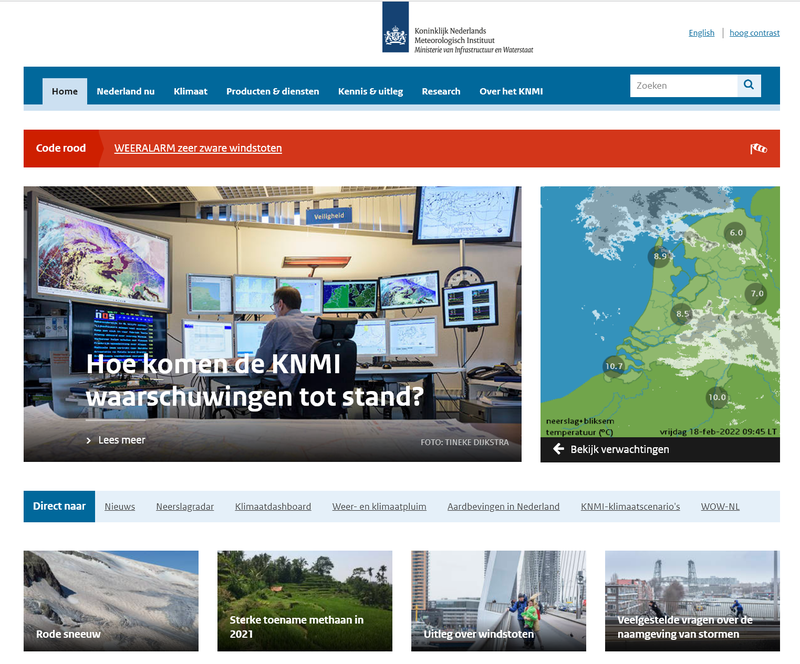Click the search magnifier icon
Viewport: 800px width, 664px height.
748,85
